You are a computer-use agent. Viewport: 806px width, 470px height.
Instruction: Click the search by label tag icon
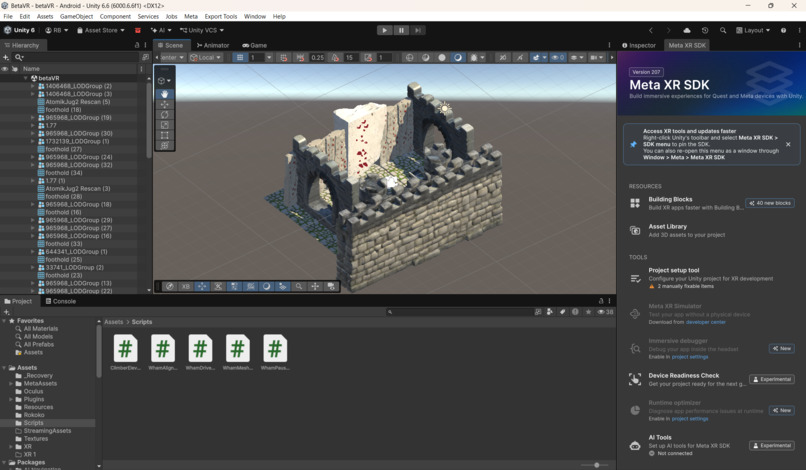coord(562,312)
